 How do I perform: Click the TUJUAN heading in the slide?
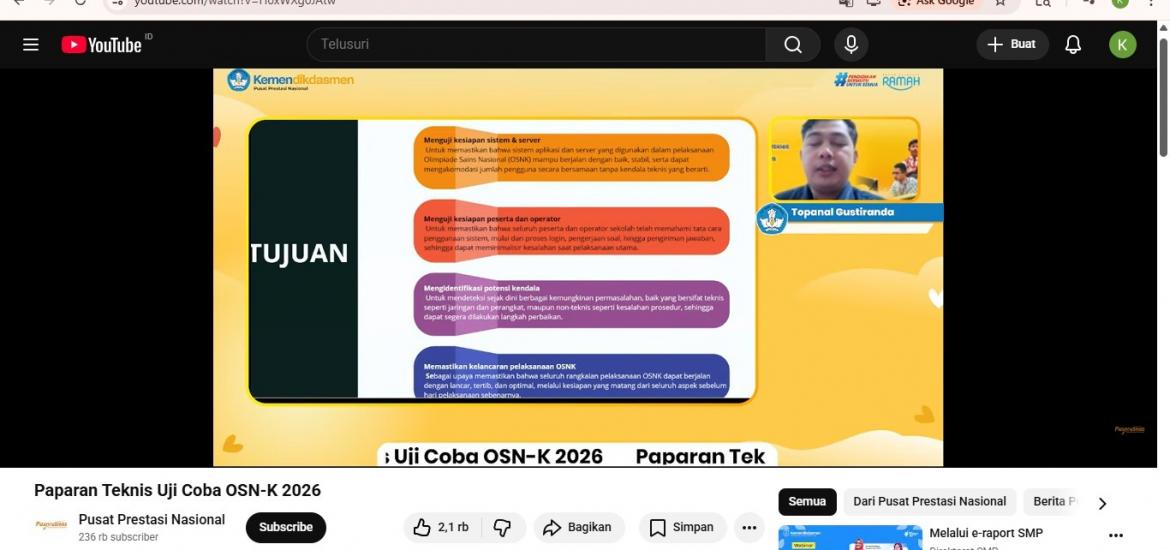click(x=299, y=254)
